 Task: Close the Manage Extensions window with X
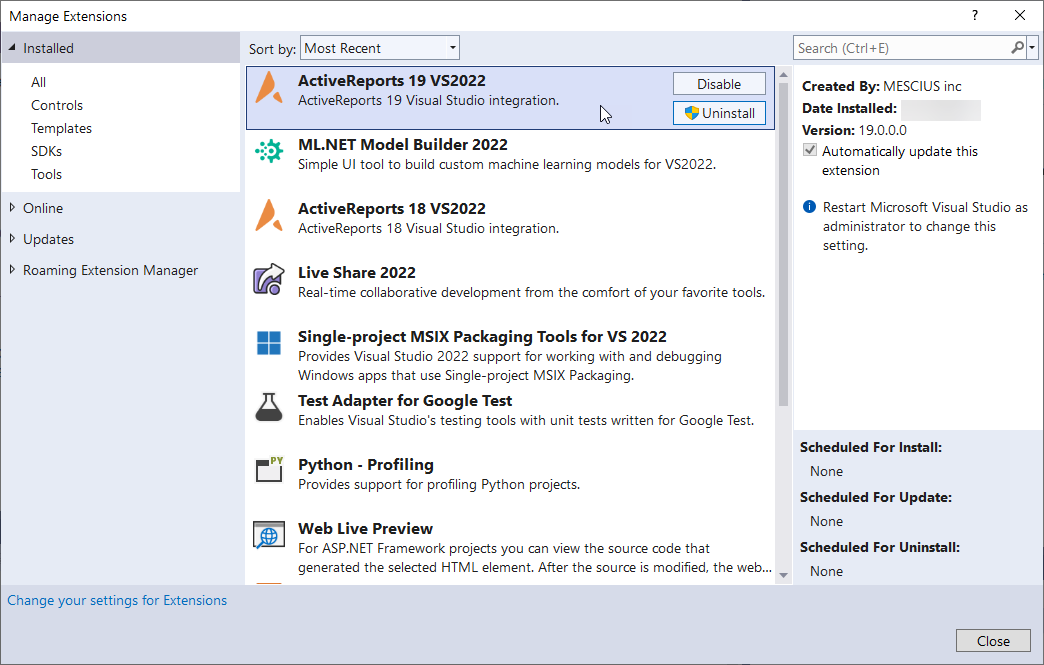point(1019,15)
